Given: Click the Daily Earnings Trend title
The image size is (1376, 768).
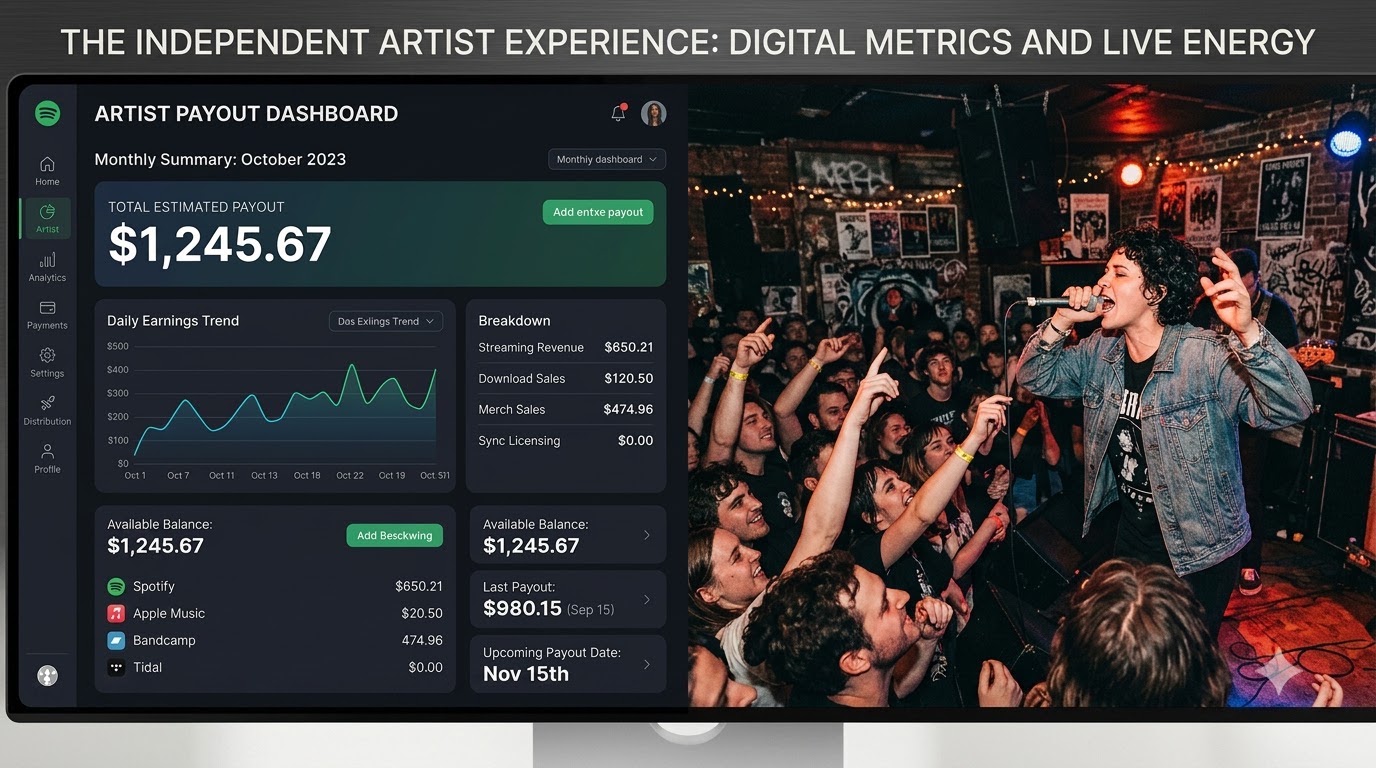Looking at the screenshot, I should coord(173,321).
